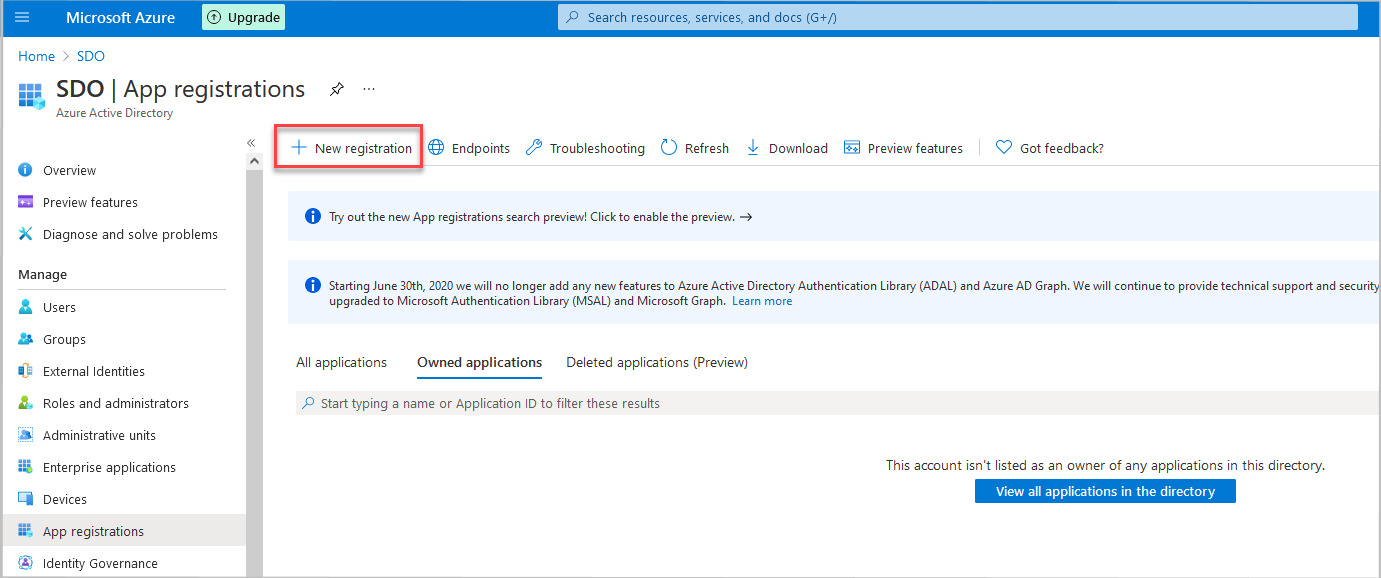Click the Upgrade button
This screenshot has height=578, width=1381.
(x=243, y=17)
